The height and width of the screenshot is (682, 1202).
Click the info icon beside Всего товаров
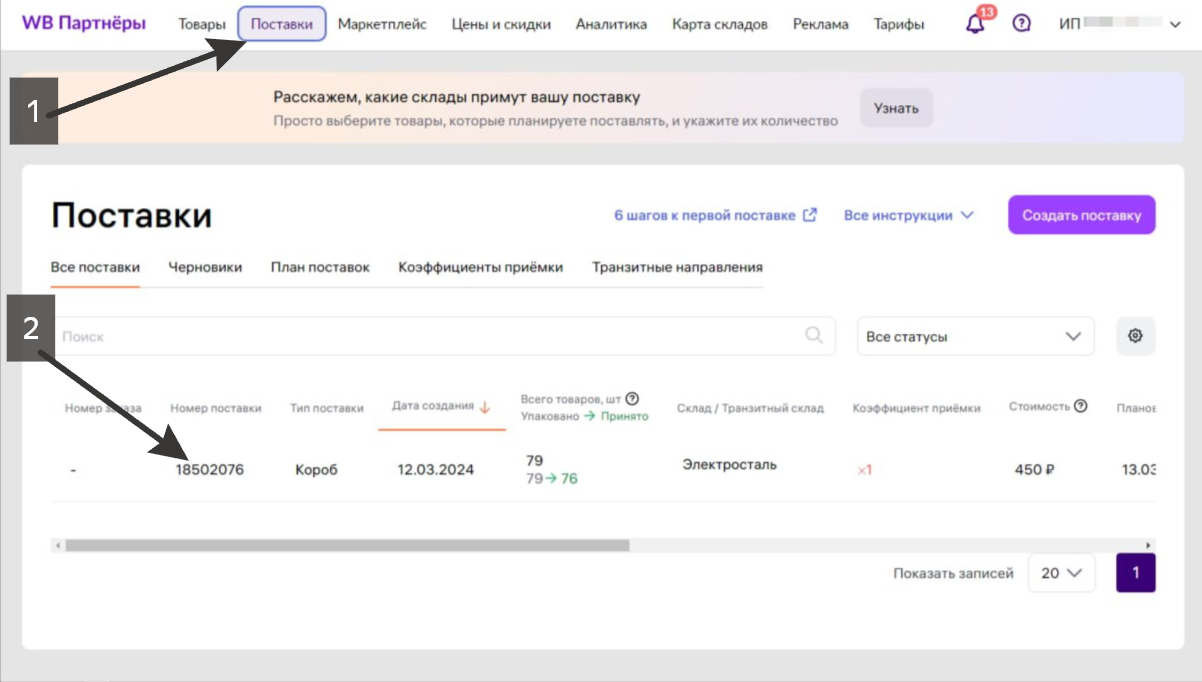pyautogui.click(x=632, y=398)
